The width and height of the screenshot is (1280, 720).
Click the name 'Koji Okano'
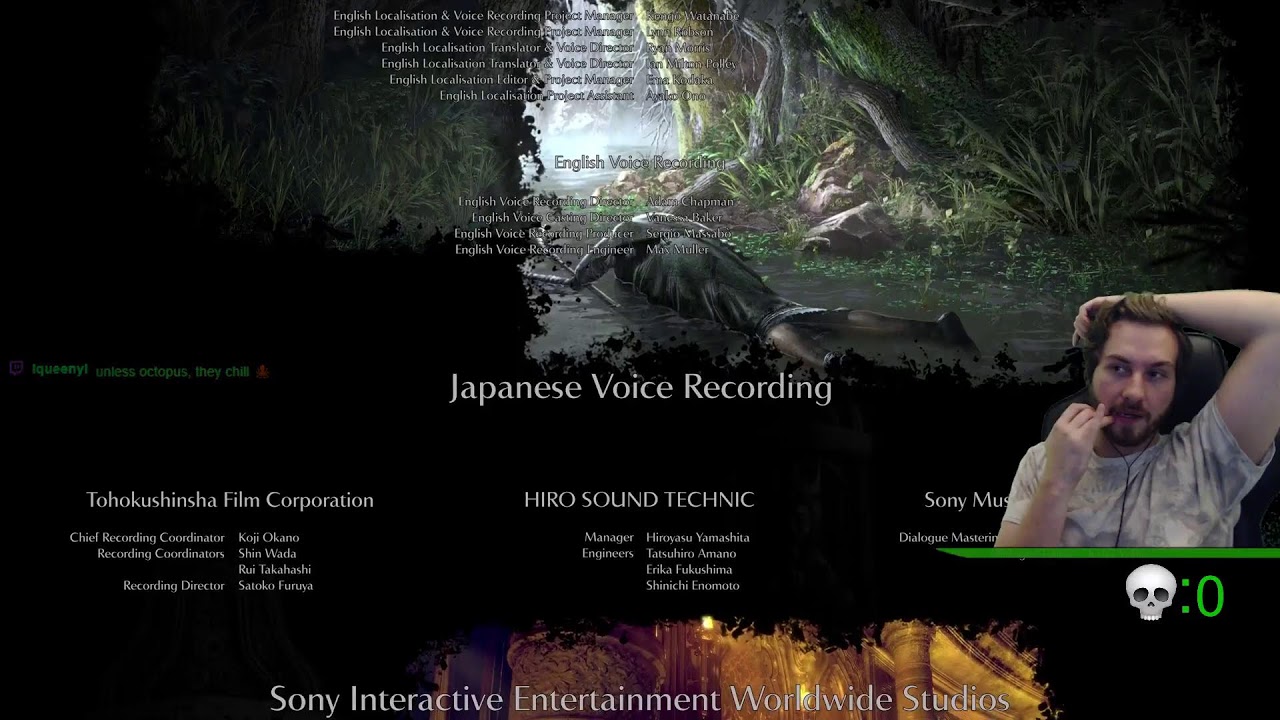(x=268, y=538)
